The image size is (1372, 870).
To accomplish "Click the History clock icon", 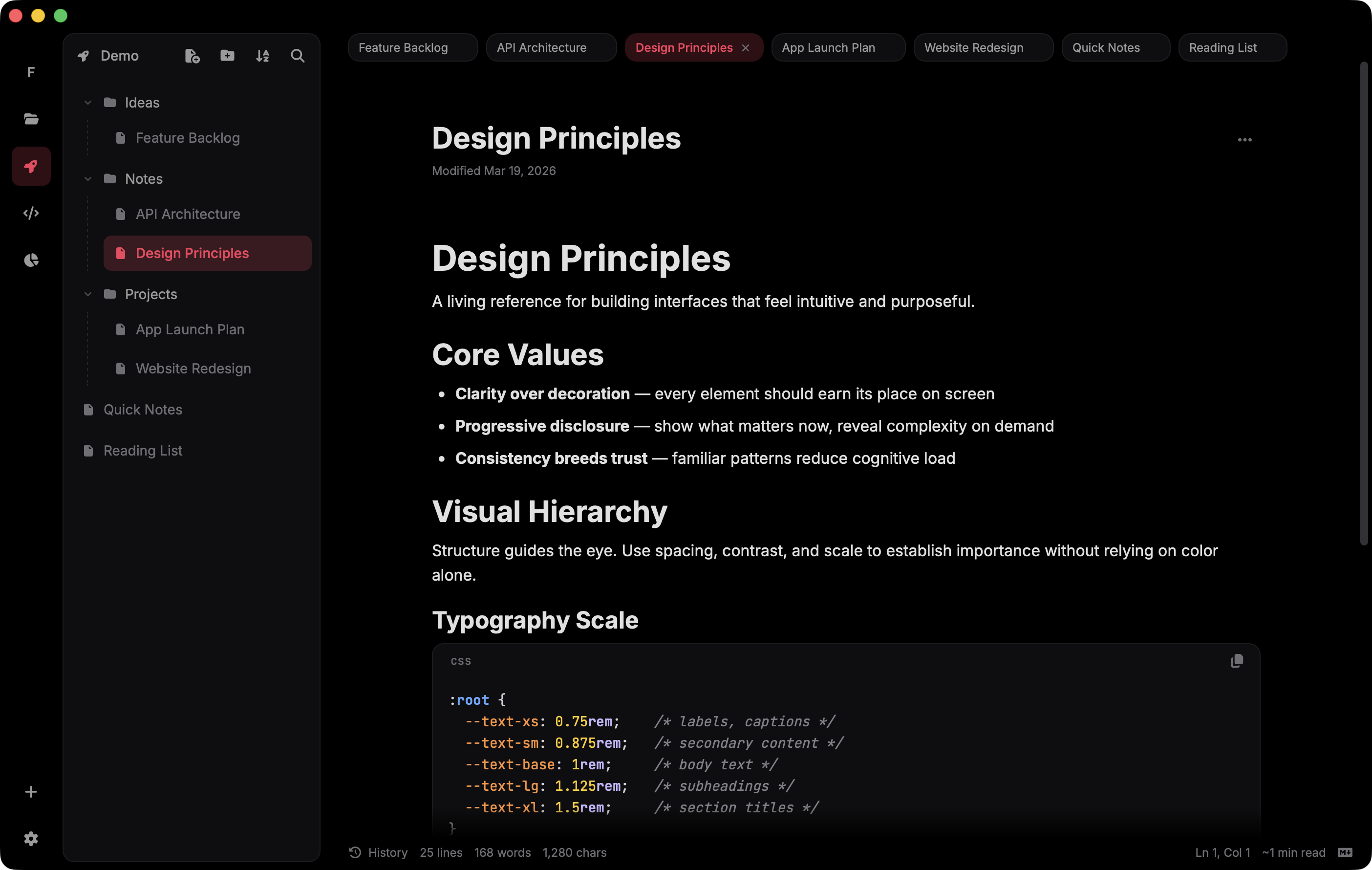I will 355,852.
